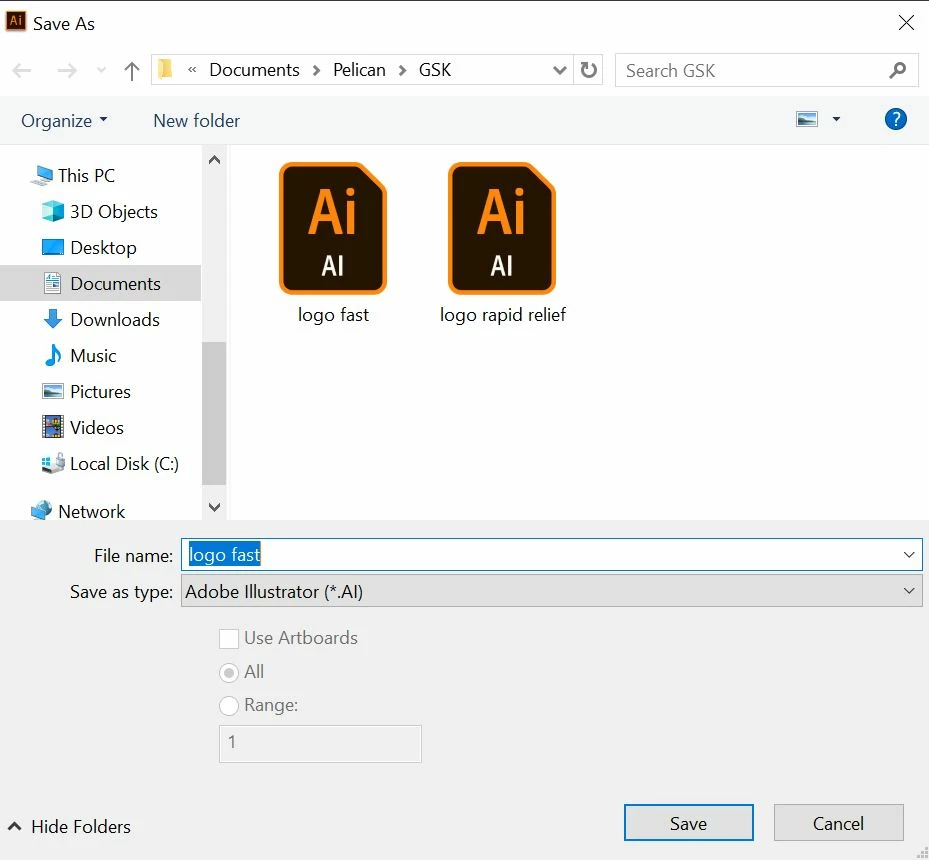Open Downloads in the navigation pane

pyautogui.click(x=100, y=320)
